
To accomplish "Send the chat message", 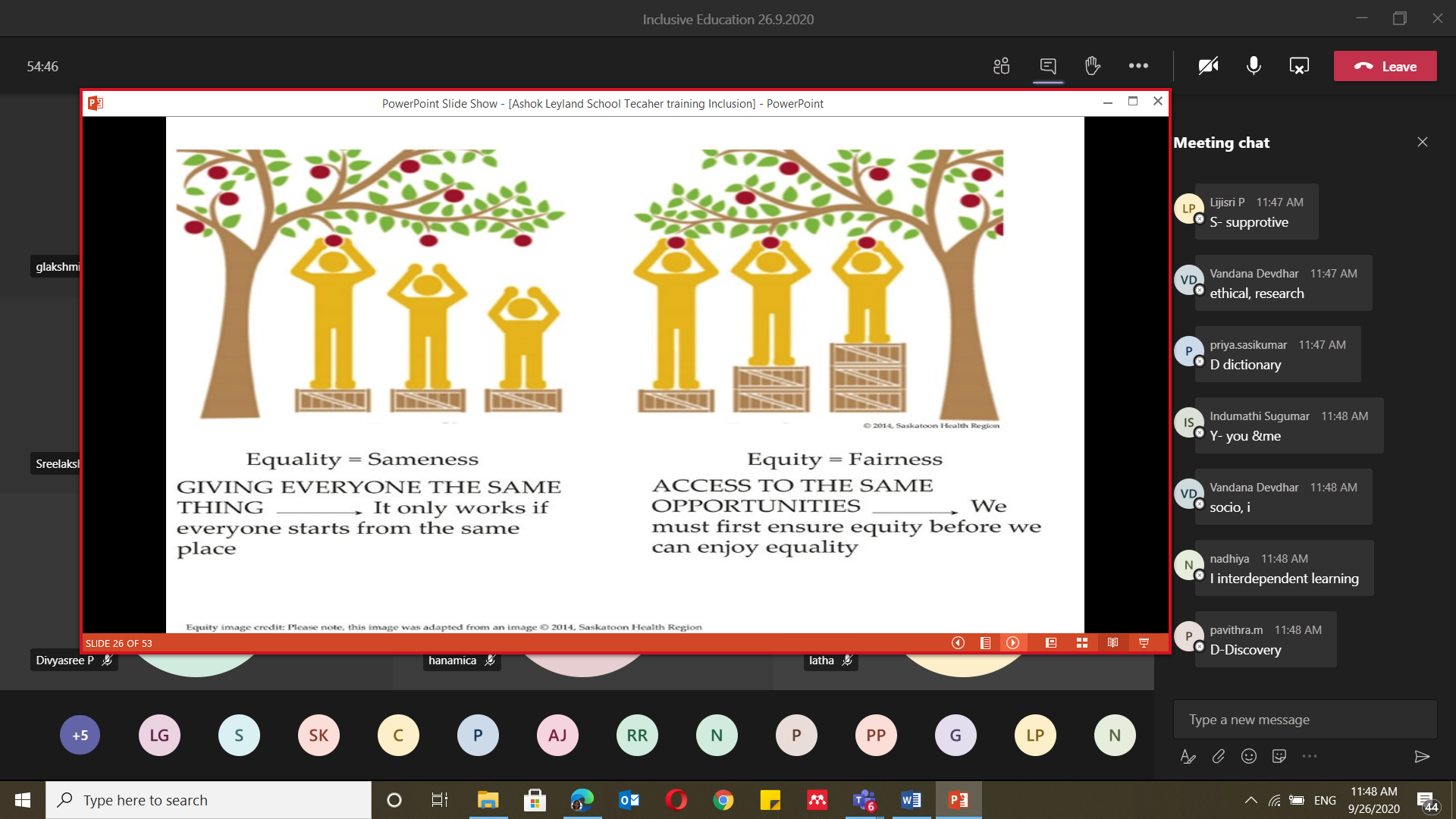I will pyautogui.click(x=1422, y=756).
